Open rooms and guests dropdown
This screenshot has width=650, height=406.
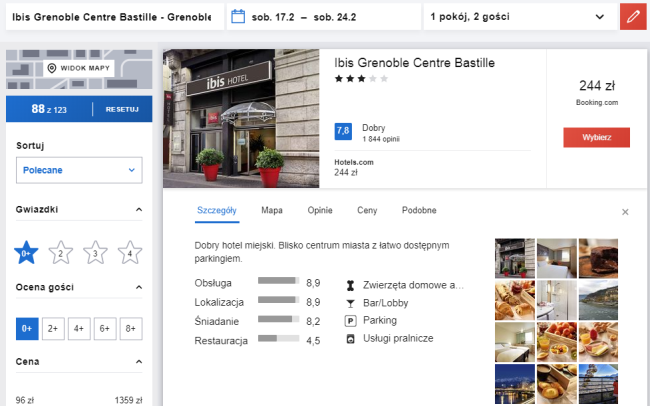point(517,17)
